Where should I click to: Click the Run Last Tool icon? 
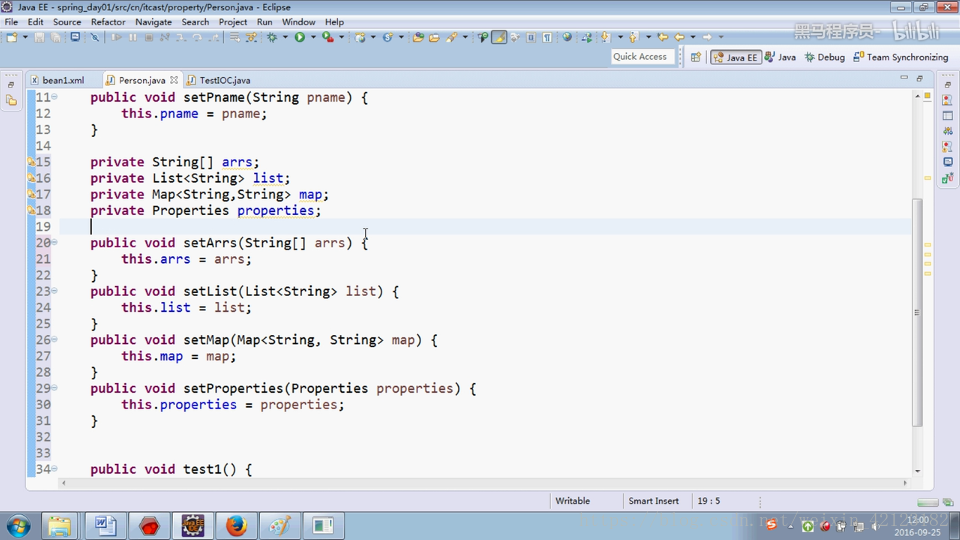pyautogui.click(x=328, y=38)
